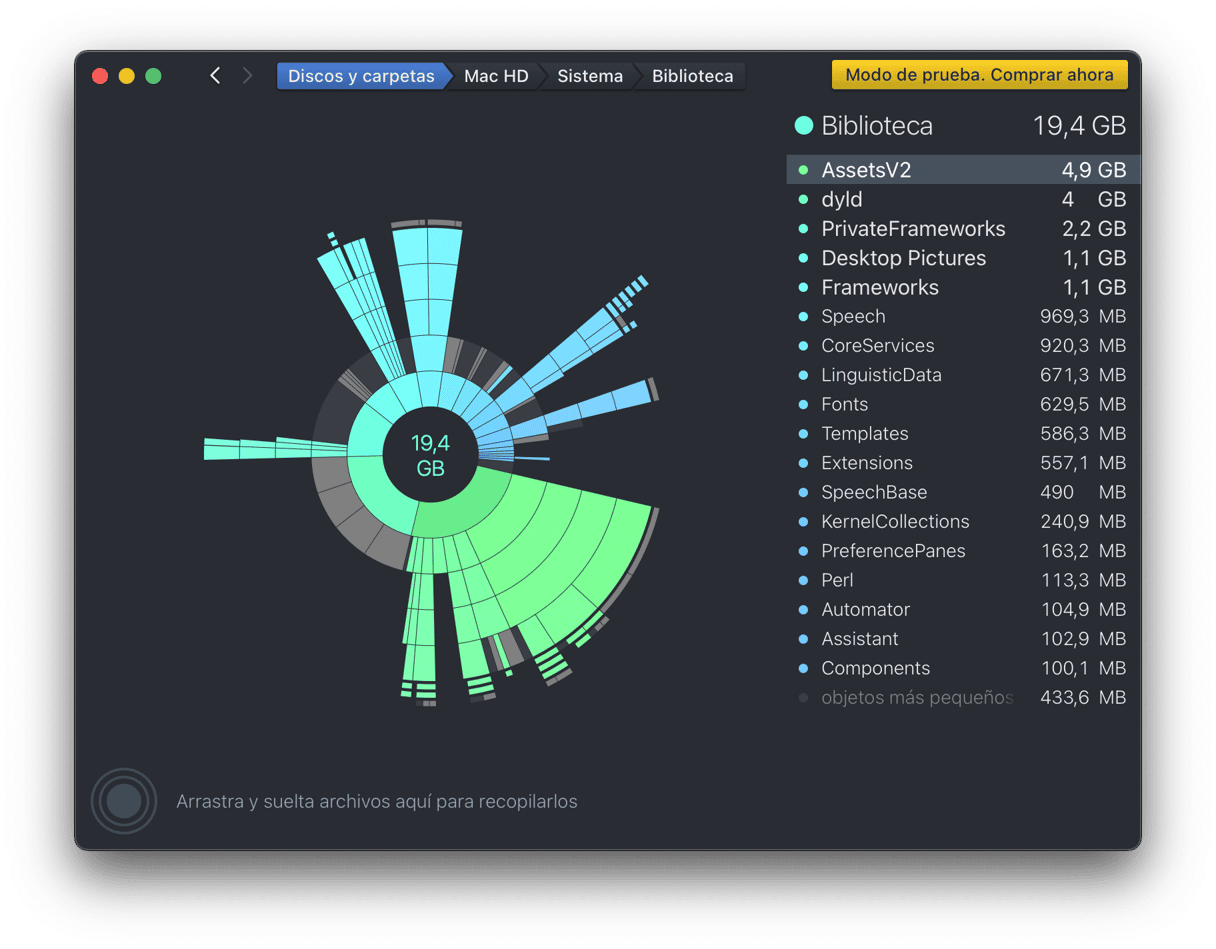
Task: Select SpeechBase folder entry
Action: (x=963, y=493)
